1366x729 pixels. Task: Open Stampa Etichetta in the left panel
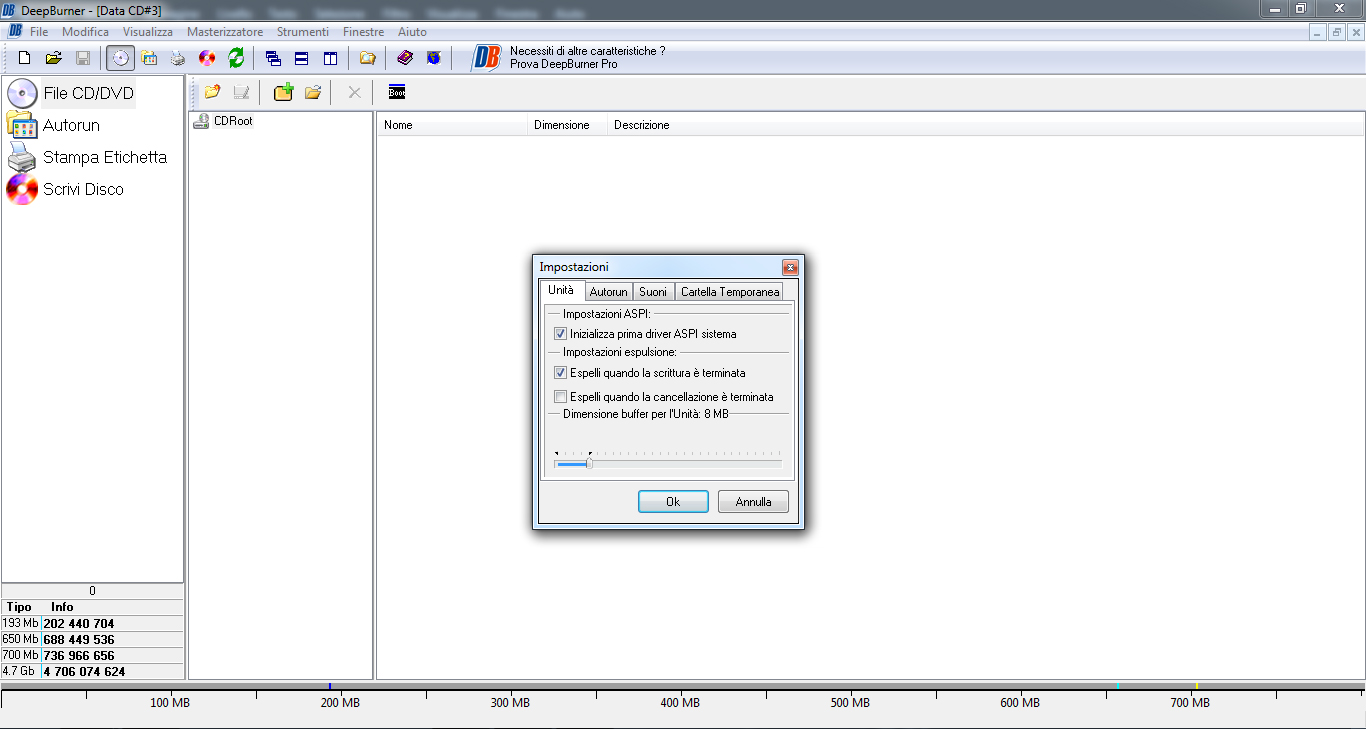[x=104, y=157]
